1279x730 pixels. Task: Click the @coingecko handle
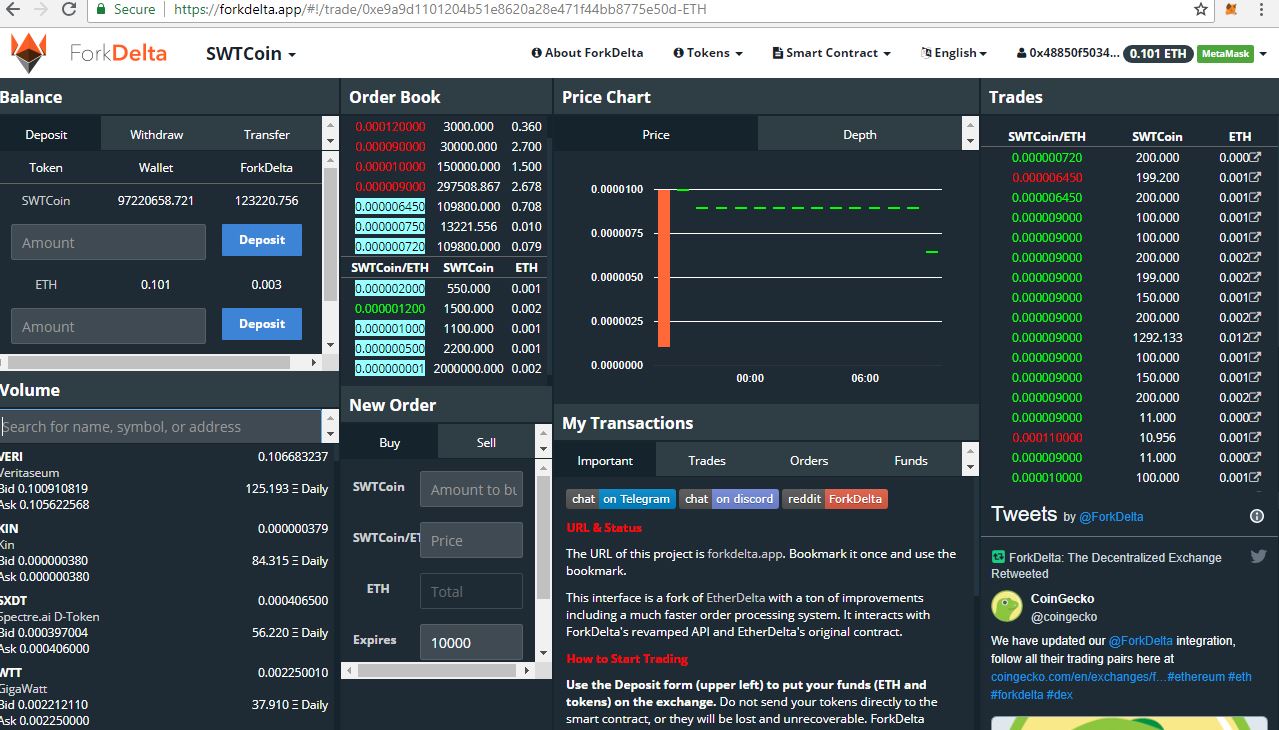click(1064, 617)
